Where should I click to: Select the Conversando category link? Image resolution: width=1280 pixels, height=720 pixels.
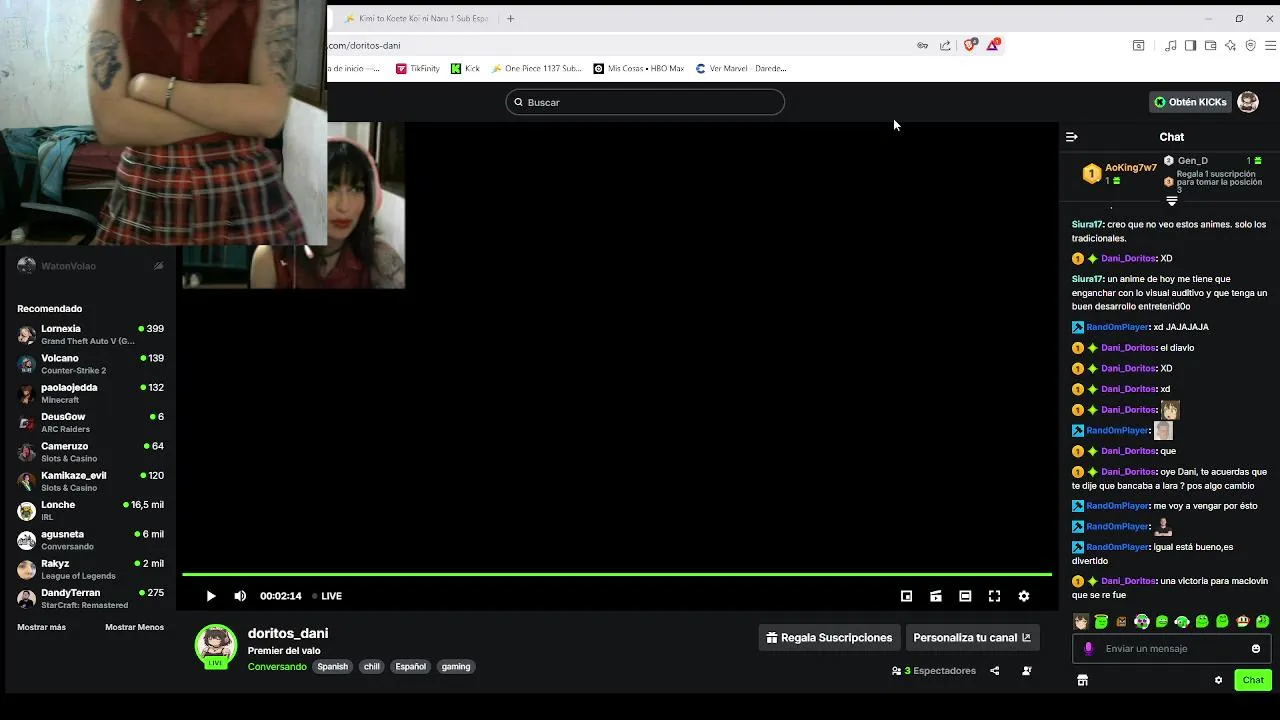tap(277, 667)
